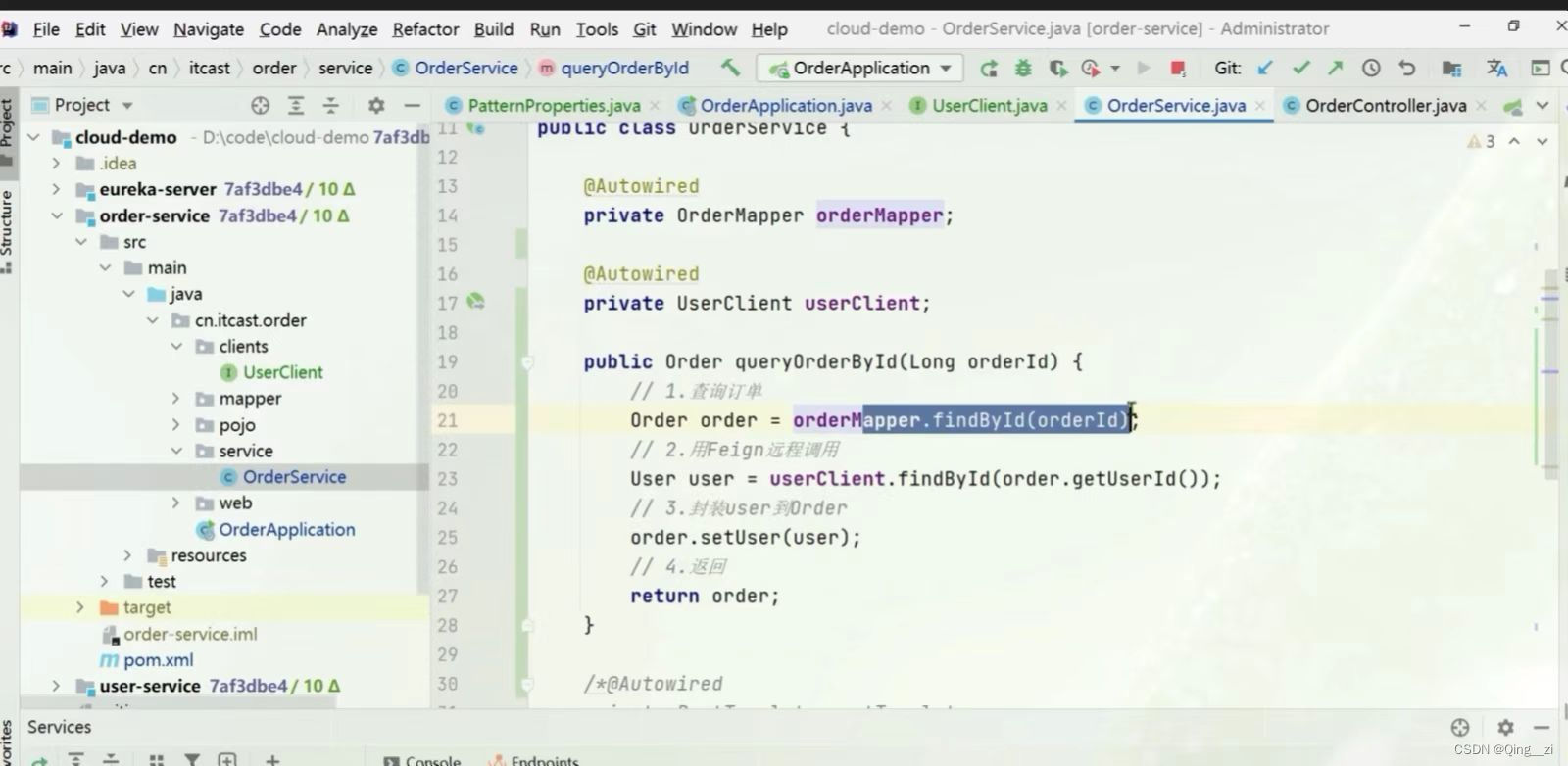Expand the web package
1568x766 pixels.
pyautogui.click(x=176, y=503)
